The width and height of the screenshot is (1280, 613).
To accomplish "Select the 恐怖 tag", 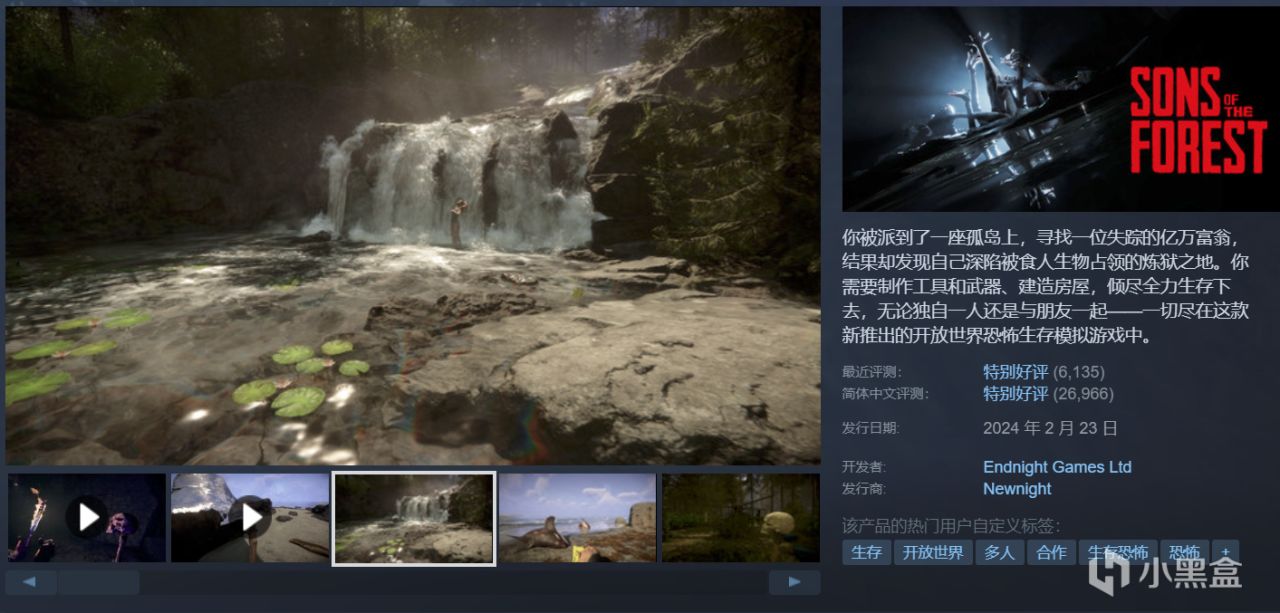I will pos(1184,552).
